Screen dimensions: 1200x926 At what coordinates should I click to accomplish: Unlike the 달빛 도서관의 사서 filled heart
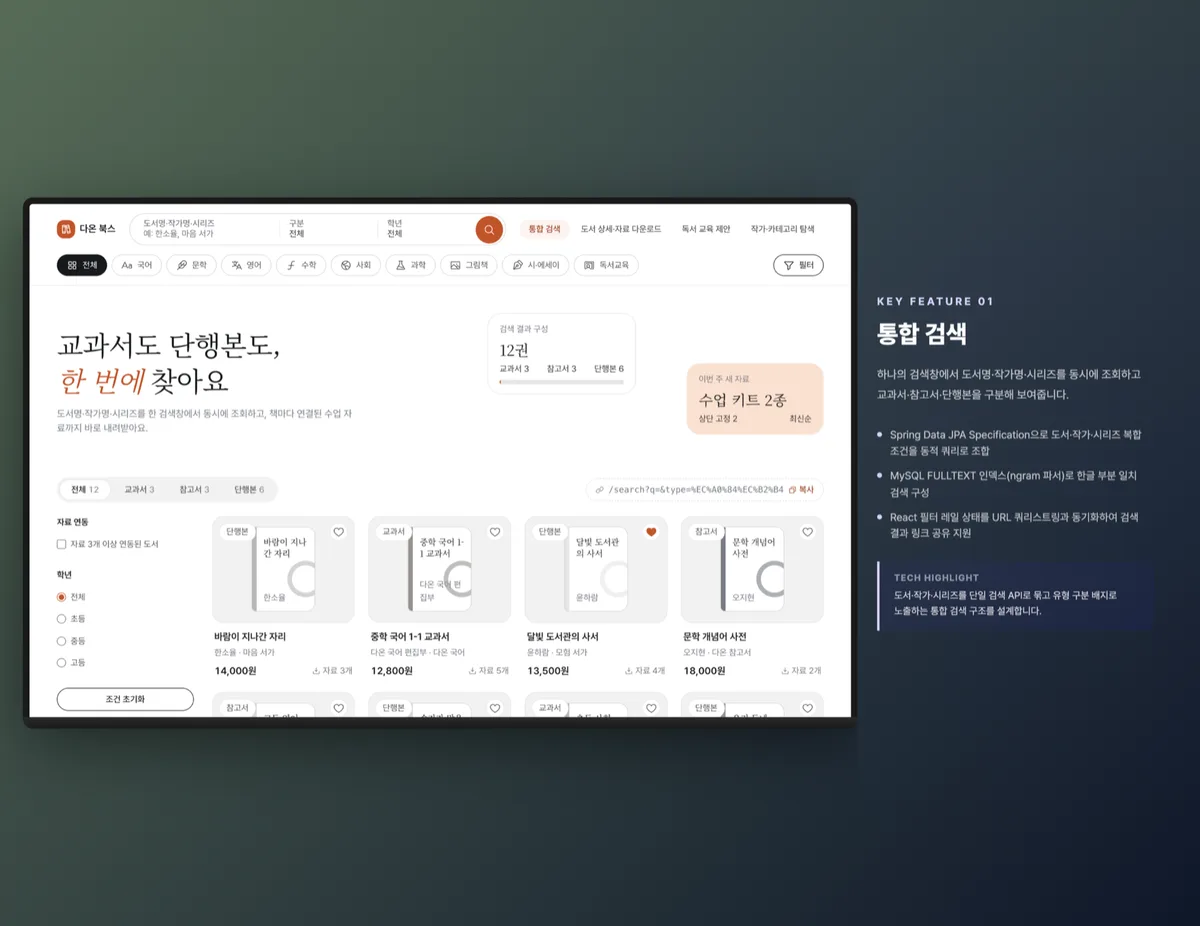(x=651, y=532)
